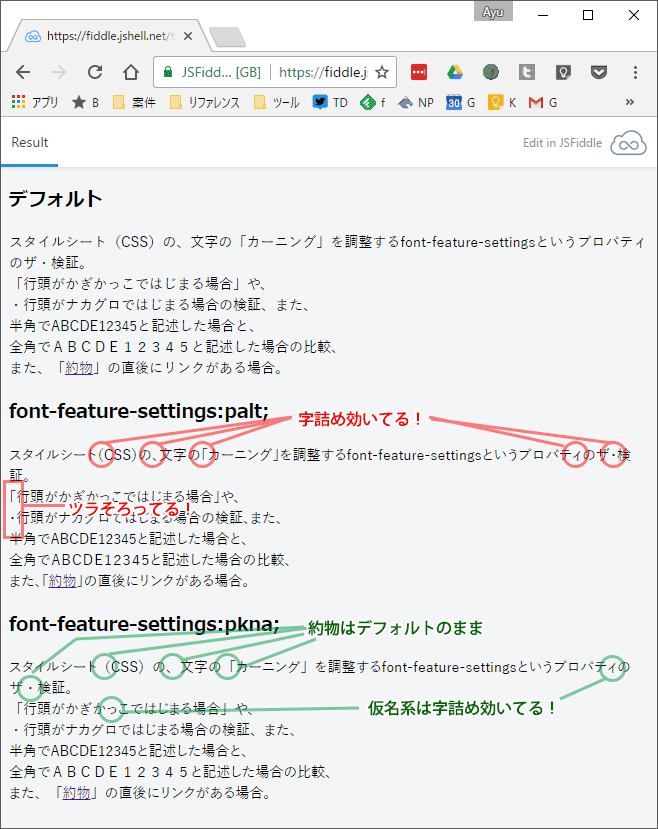Click the Pocket extension icon
This screenshot has height=829, width=658.
[x=598, y=72]
